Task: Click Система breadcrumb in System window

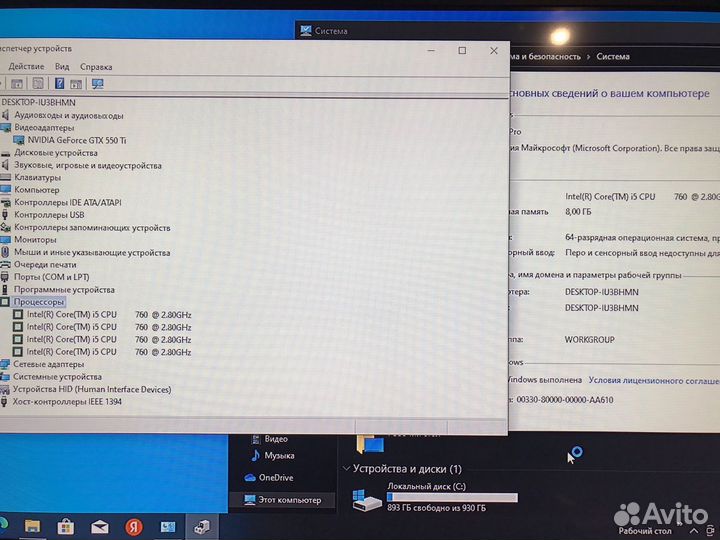Action: click(613, 56)
